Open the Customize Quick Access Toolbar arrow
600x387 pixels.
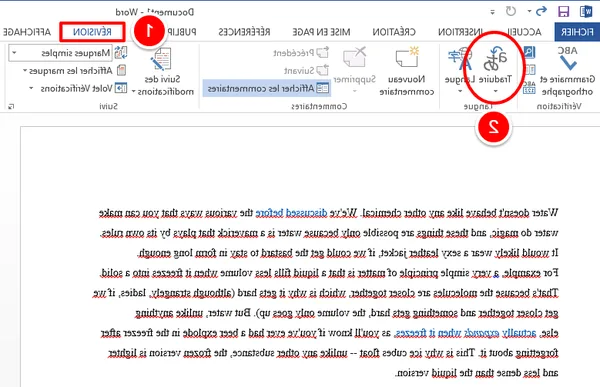coord(492,12)
